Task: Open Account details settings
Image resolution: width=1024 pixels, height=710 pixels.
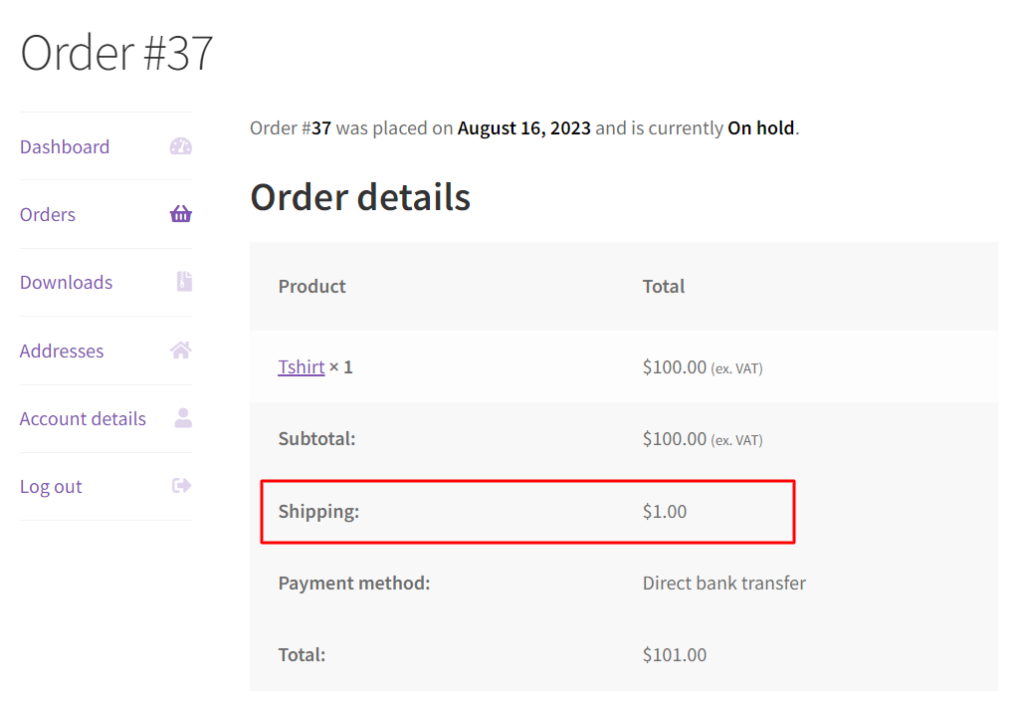Action: tap(82, 418)
